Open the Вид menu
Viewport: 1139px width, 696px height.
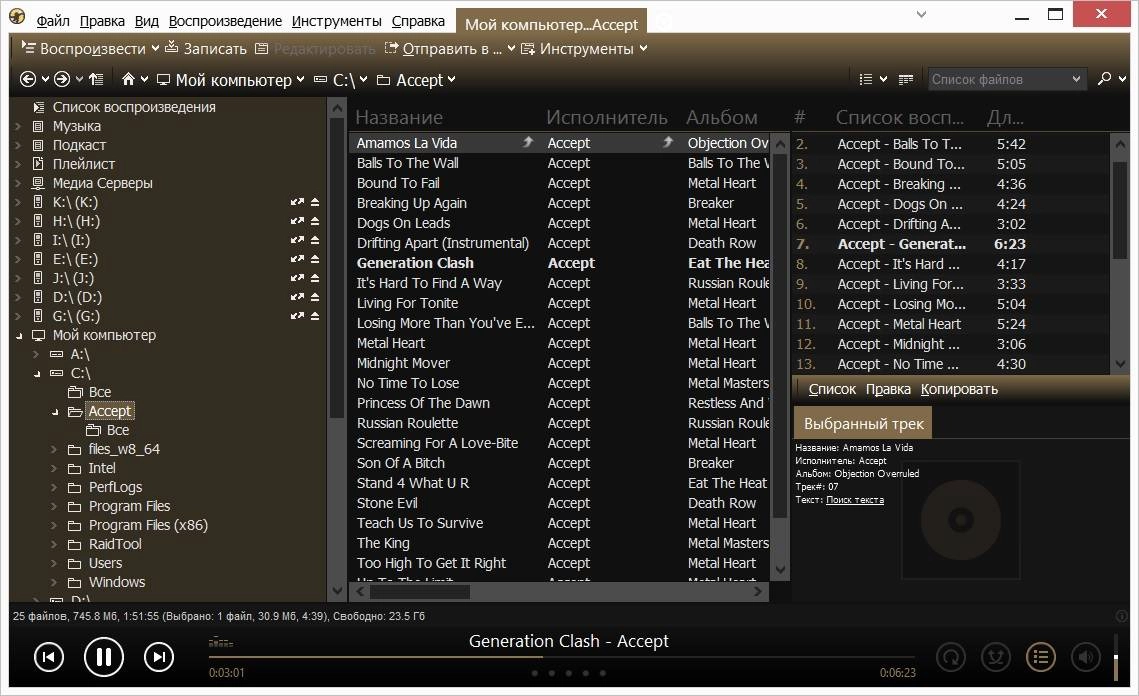147,21
